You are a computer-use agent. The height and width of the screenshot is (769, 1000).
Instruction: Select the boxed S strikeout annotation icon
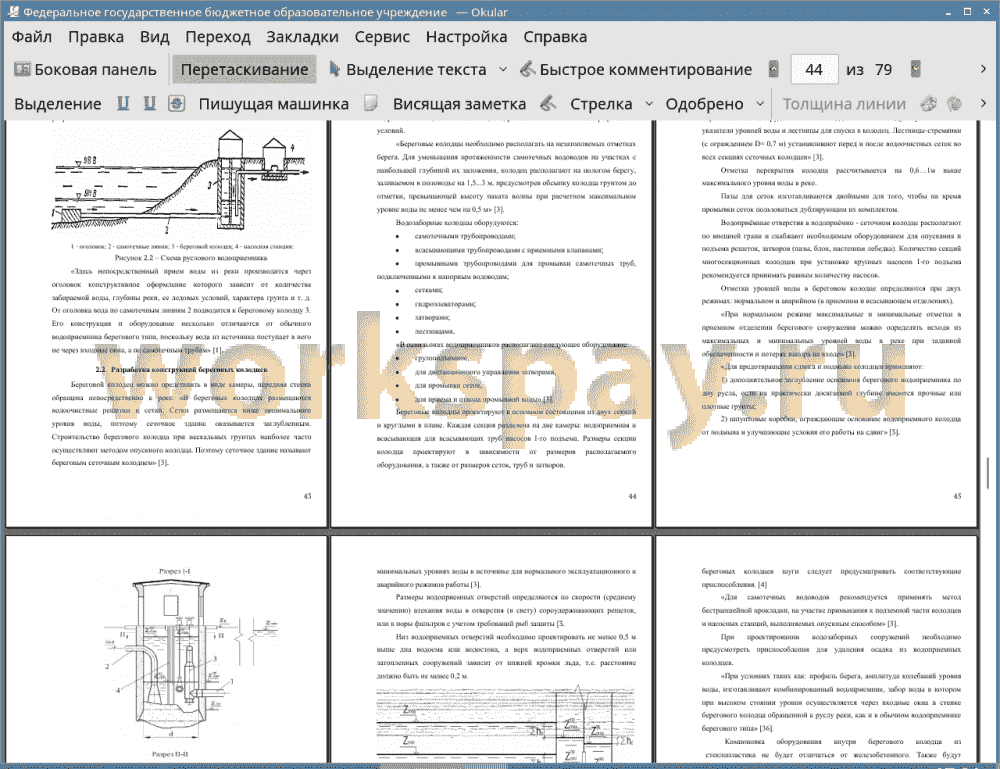pyautogui.click(x=177, y=103)
